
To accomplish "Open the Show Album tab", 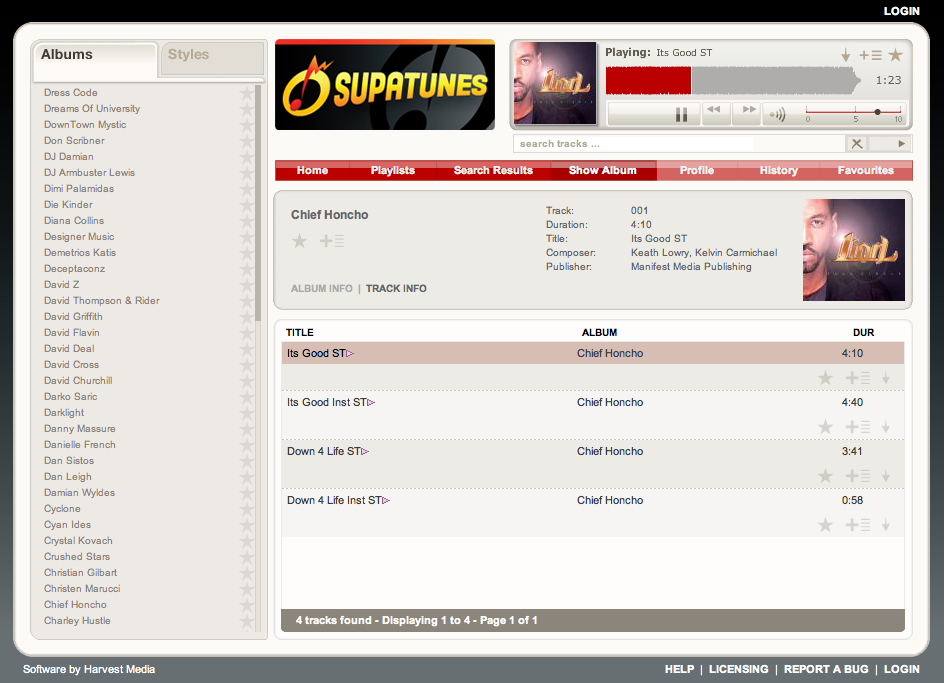I will click(603, 170).
